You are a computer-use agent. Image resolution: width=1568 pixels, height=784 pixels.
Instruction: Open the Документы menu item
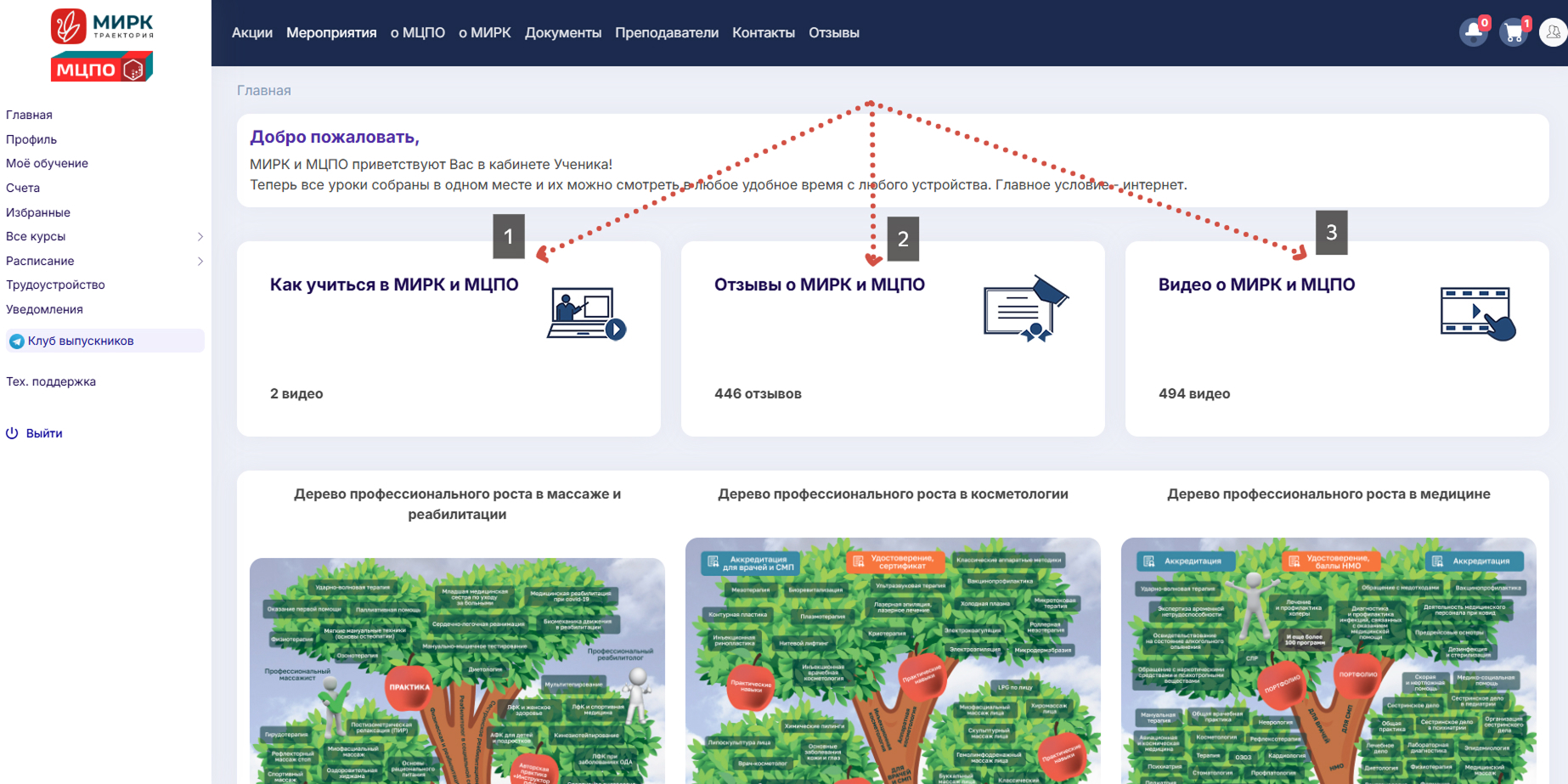tap(563, 32)
